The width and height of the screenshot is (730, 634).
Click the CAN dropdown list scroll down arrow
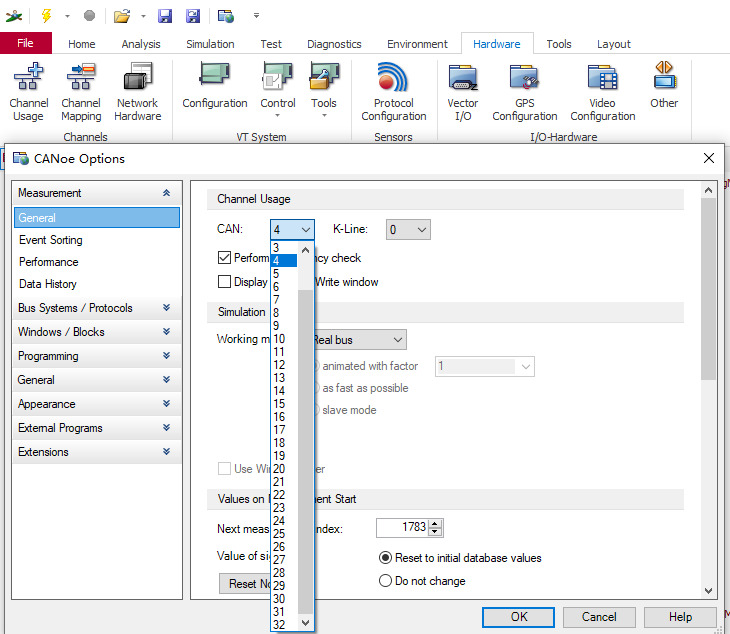[305, 622]
